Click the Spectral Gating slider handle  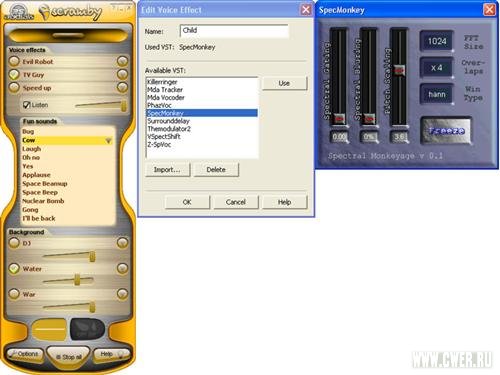coord(340,119)
